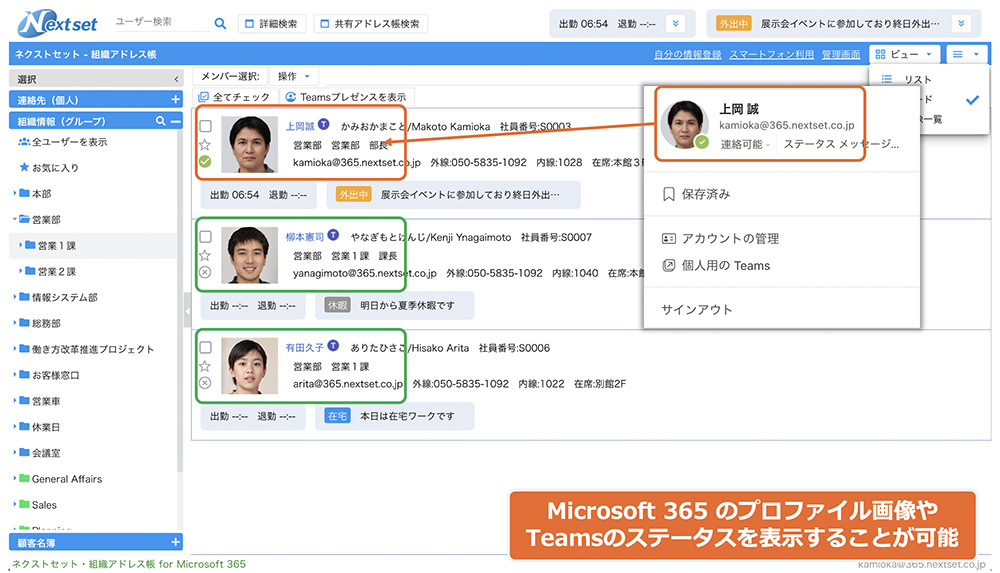
Task: Open 個人用の Teams menu entry
Action: (716, 265)
